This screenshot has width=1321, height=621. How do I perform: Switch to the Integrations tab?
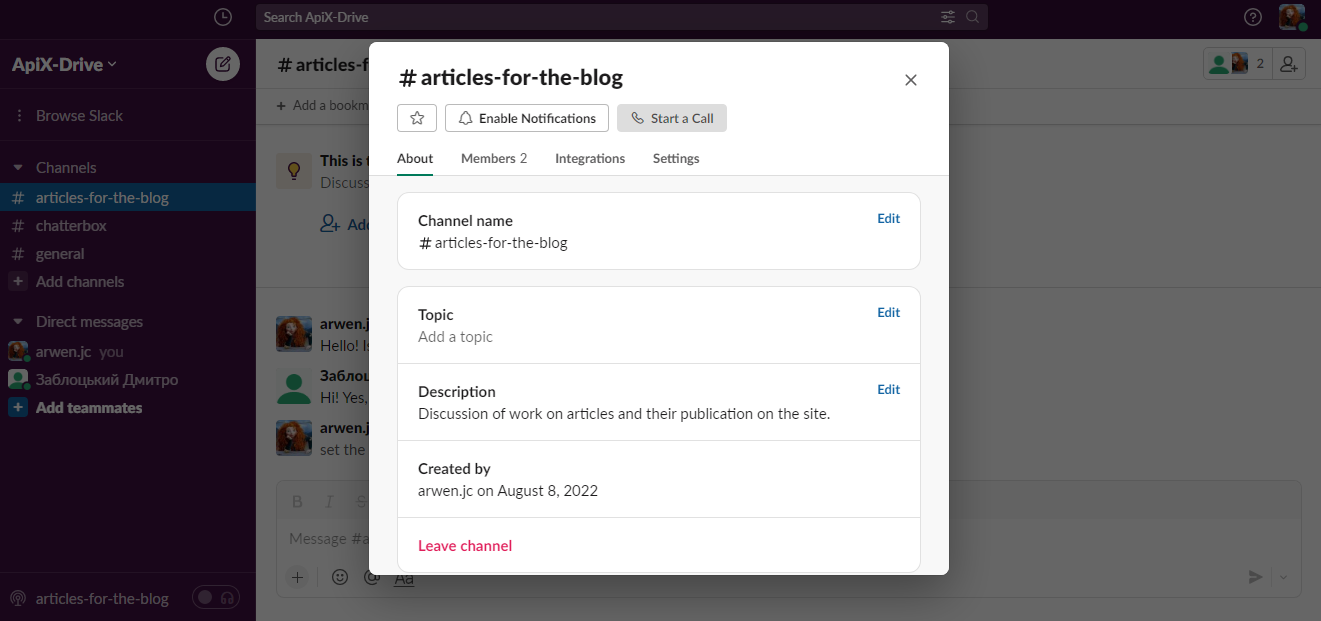click(x=590, y=158)
